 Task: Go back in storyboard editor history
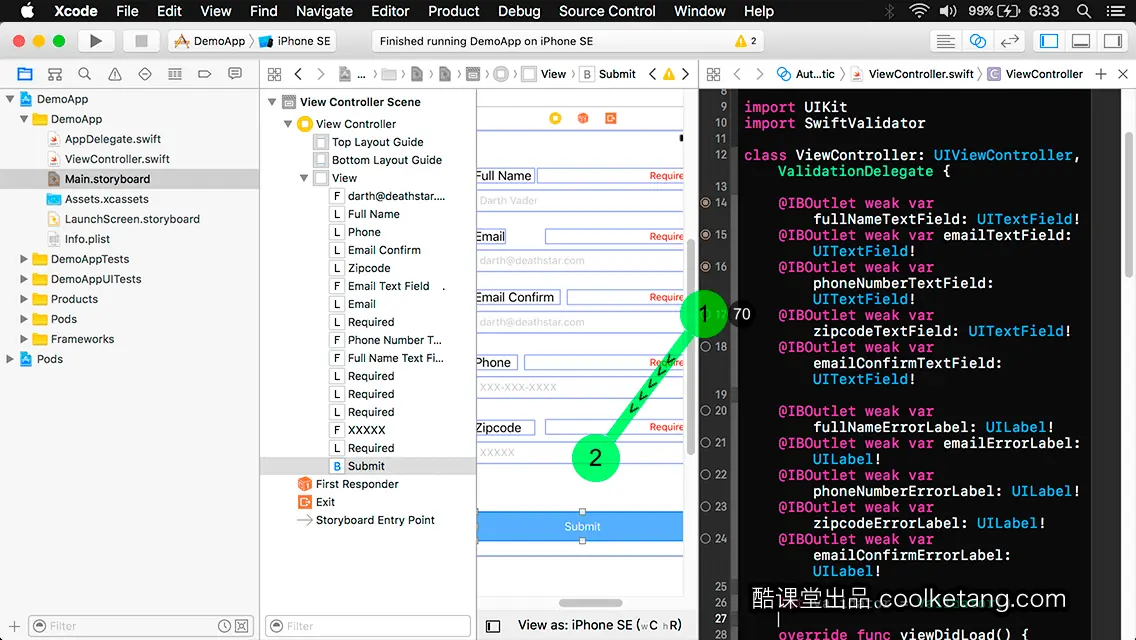click(x=298, y=74)
